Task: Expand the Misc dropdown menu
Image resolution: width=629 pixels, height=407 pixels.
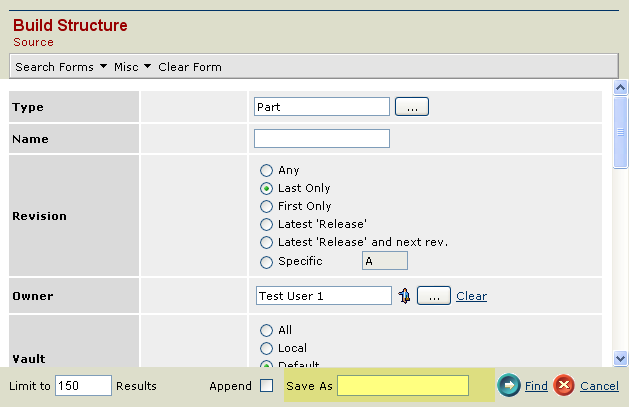Action: tap(133, 67)
